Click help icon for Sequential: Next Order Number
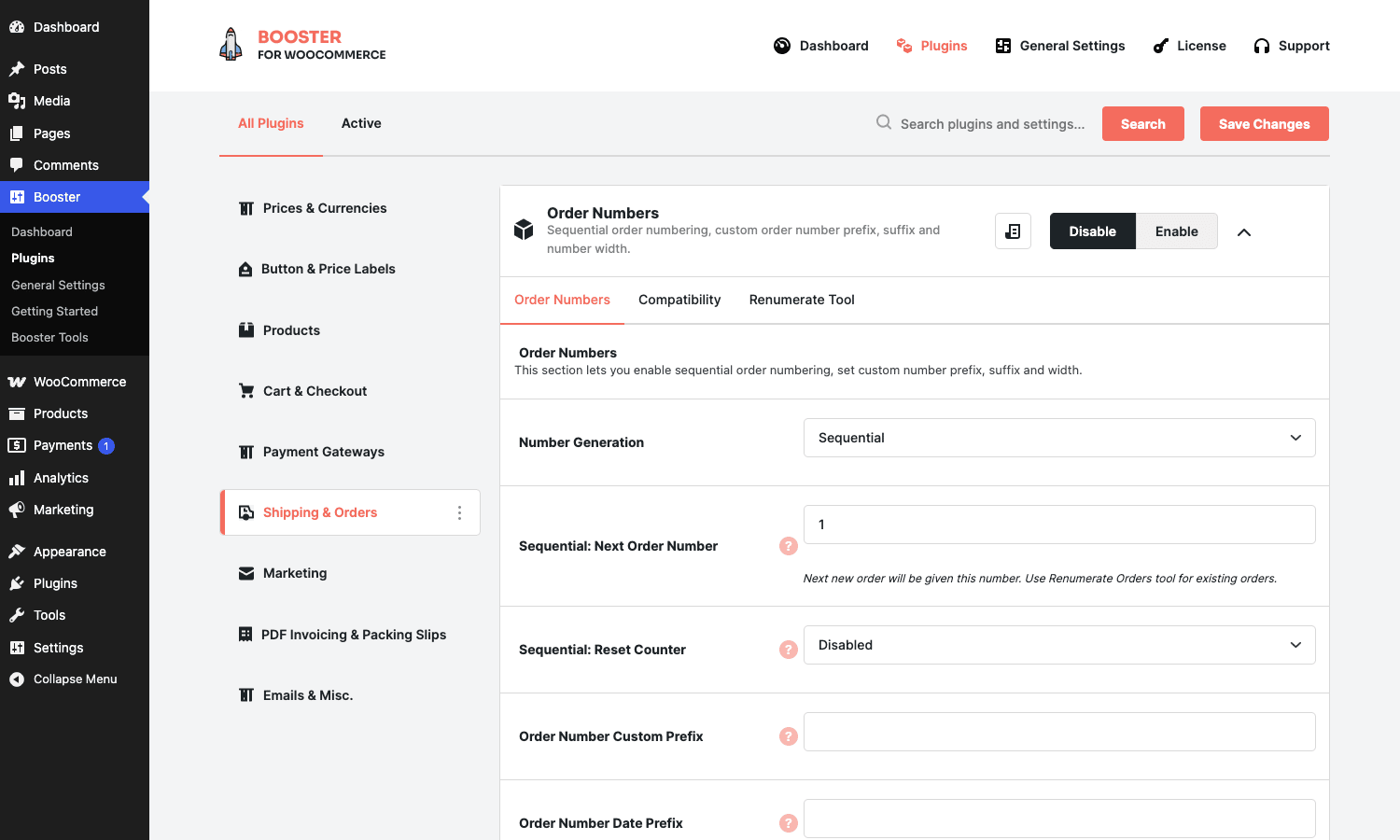Image resolution: width=1400 pixels, height=840 pixels. [789, 546]
